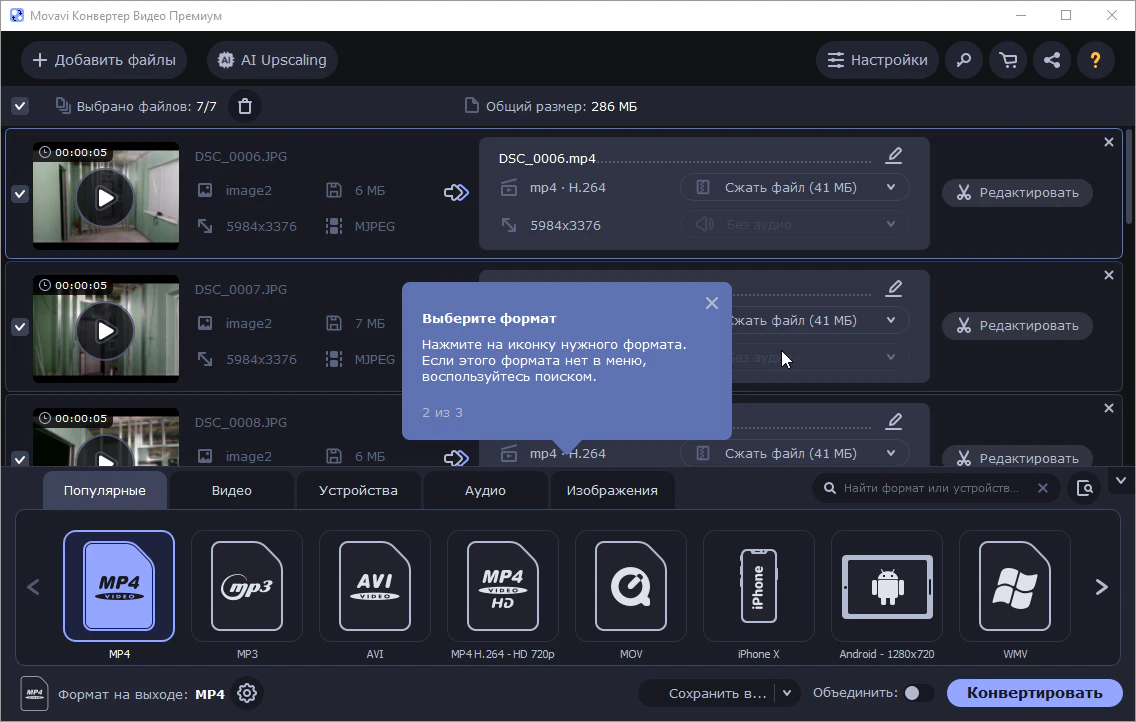
Task: Expand compress file dropdown for DSC_0006
Action: click(x=890, y=187)
